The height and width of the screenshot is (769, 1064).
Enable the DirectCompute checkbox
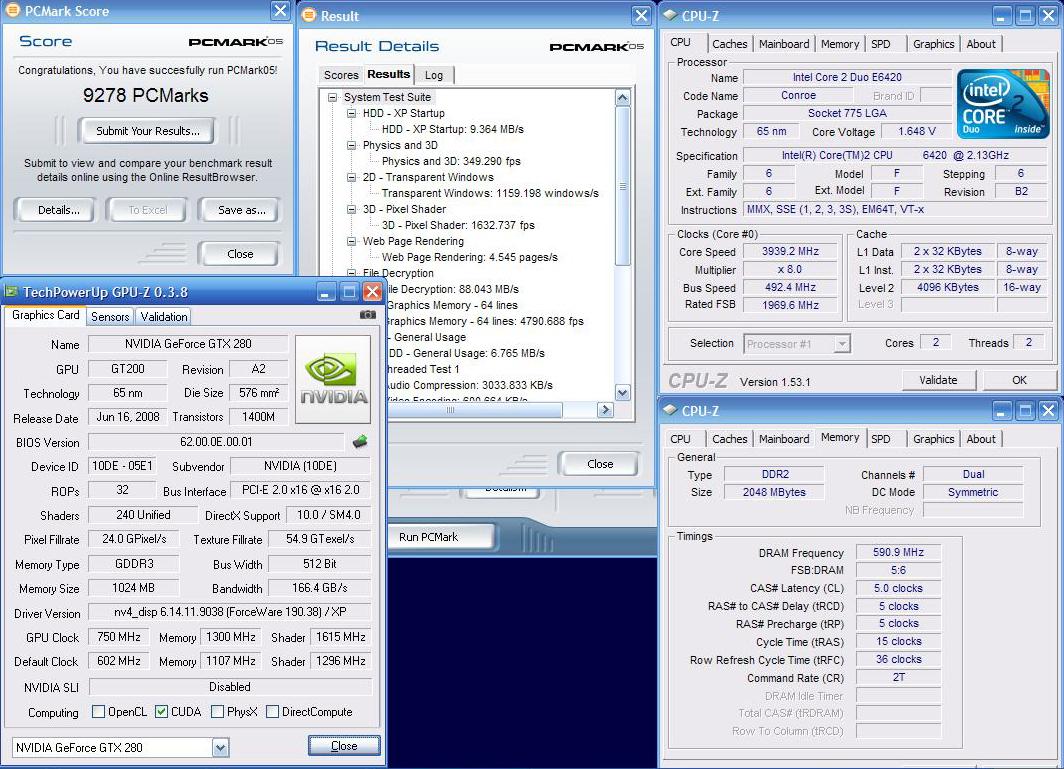[x=272, y=711]
